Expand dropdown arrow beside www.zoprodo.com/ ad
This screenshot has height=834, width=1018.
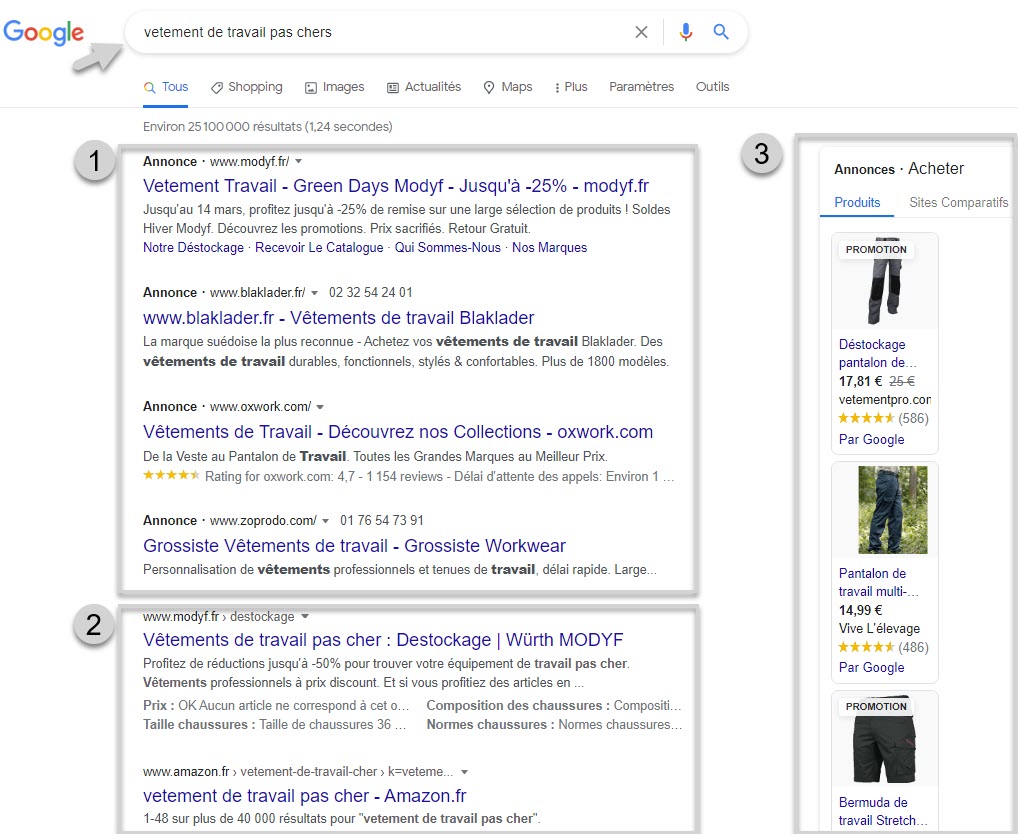click(x=325, y=521)
